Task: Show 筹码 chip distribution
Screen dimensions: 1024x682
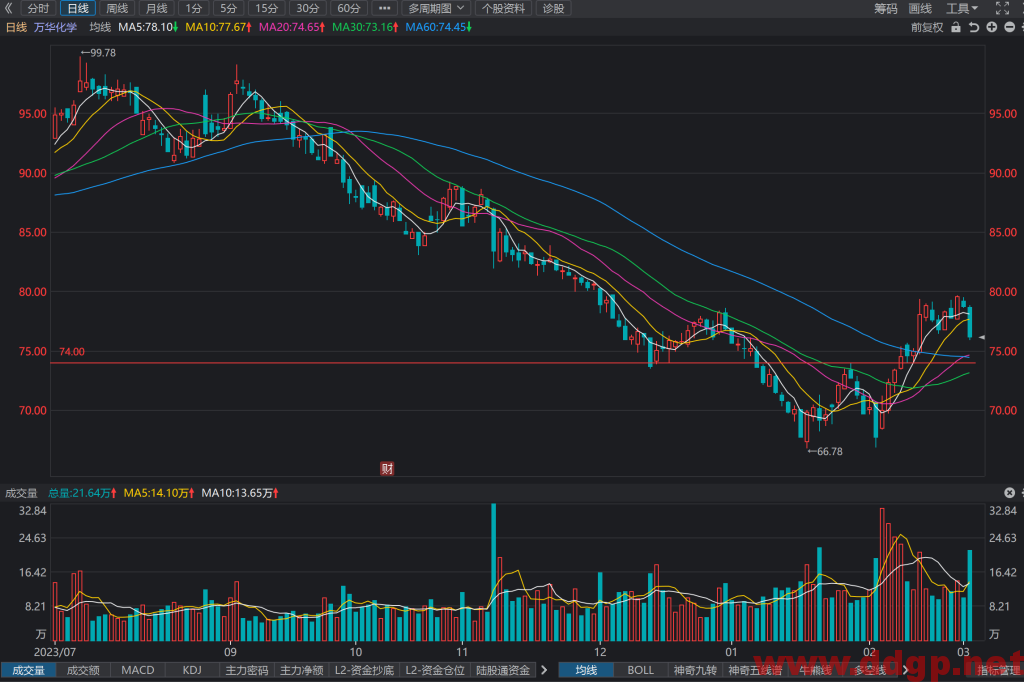Action: tap(886, 8)
